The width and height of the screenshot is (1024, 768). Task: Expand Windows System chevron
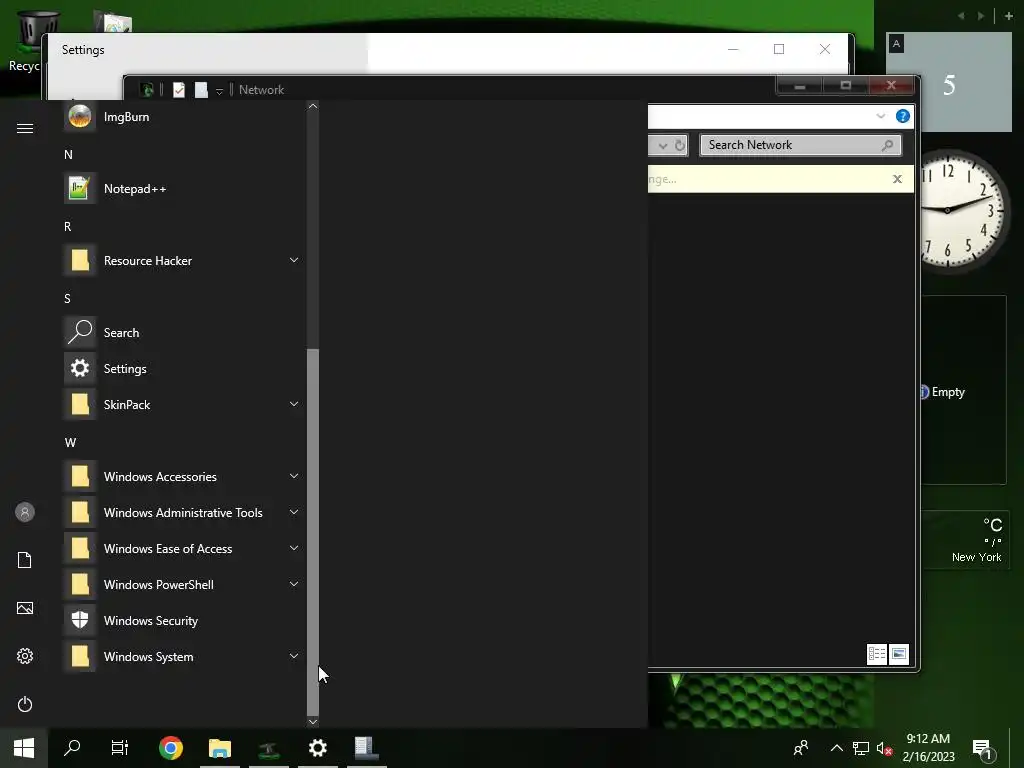(294, 655)
